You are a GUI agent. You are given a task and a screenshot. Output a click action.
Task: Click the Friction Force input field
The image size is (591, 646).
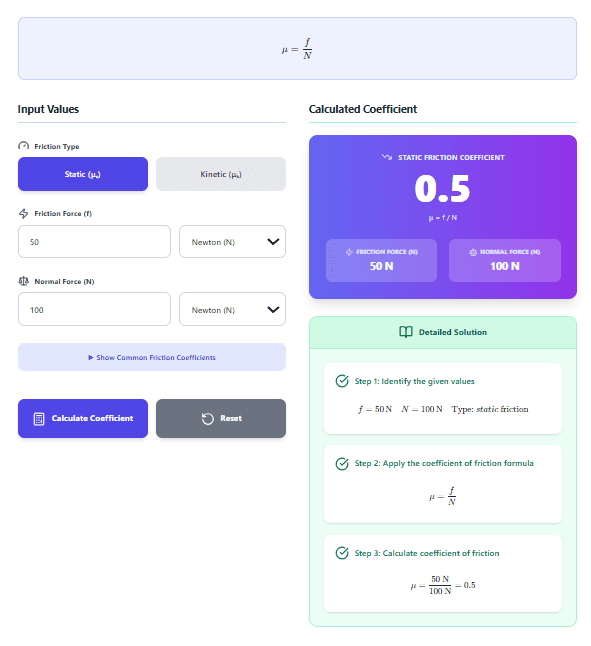[94, 241]
